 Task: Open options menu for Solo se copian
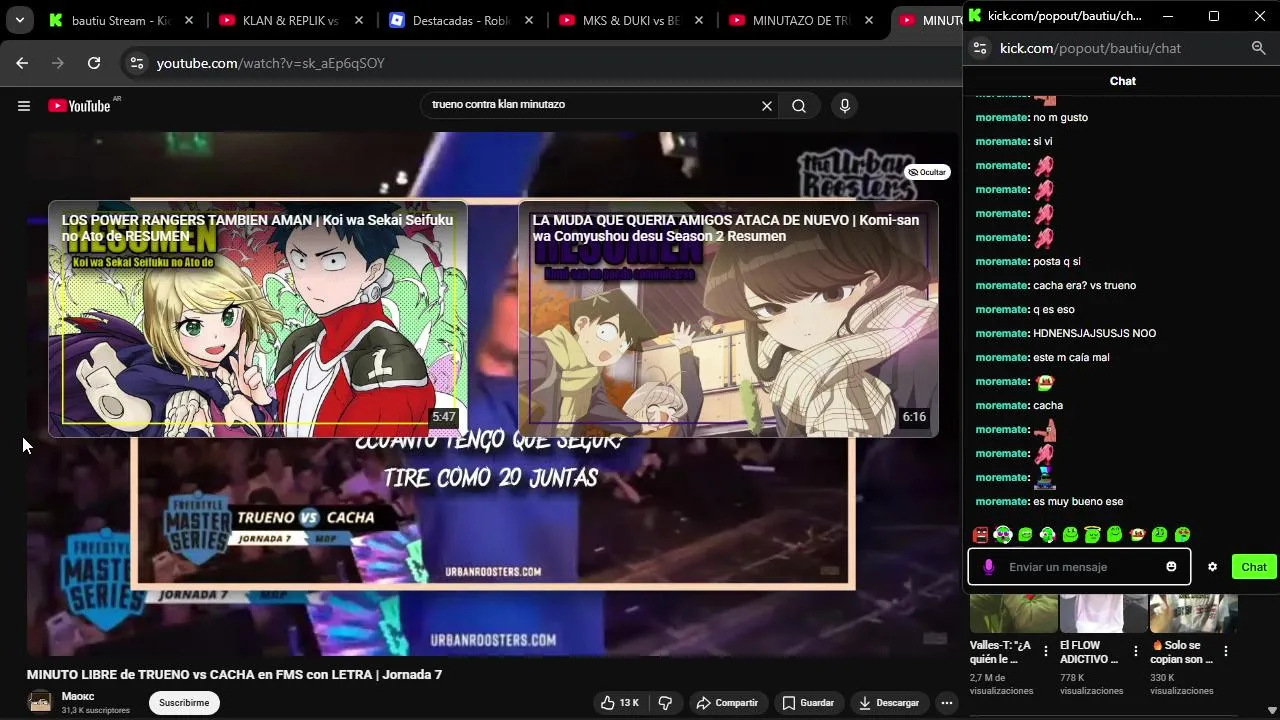pyautogui.click(x=1226, y=651)
